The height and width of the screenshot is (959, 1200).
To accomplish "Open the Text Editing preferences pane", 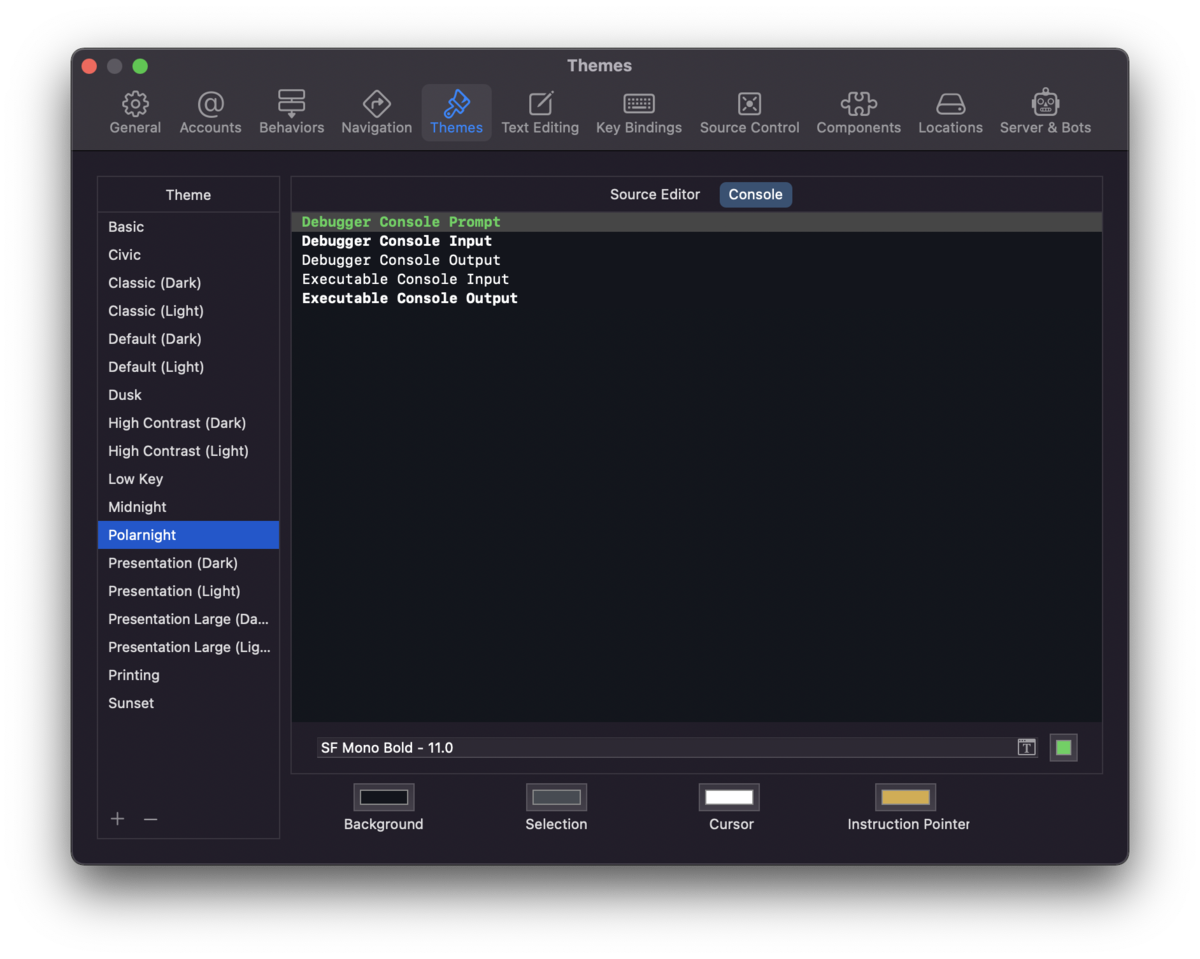I will pos(540,113).
